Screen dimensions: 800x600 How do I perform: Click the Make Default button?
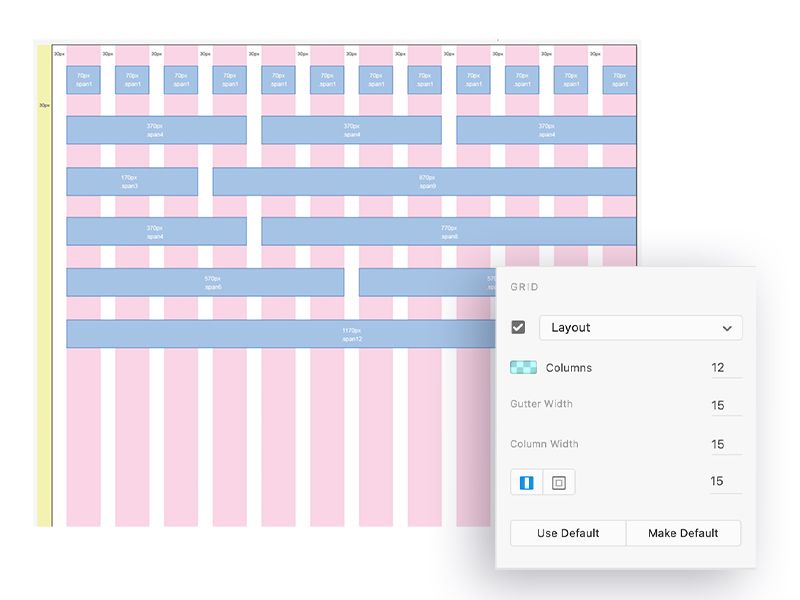coord(682,533)
